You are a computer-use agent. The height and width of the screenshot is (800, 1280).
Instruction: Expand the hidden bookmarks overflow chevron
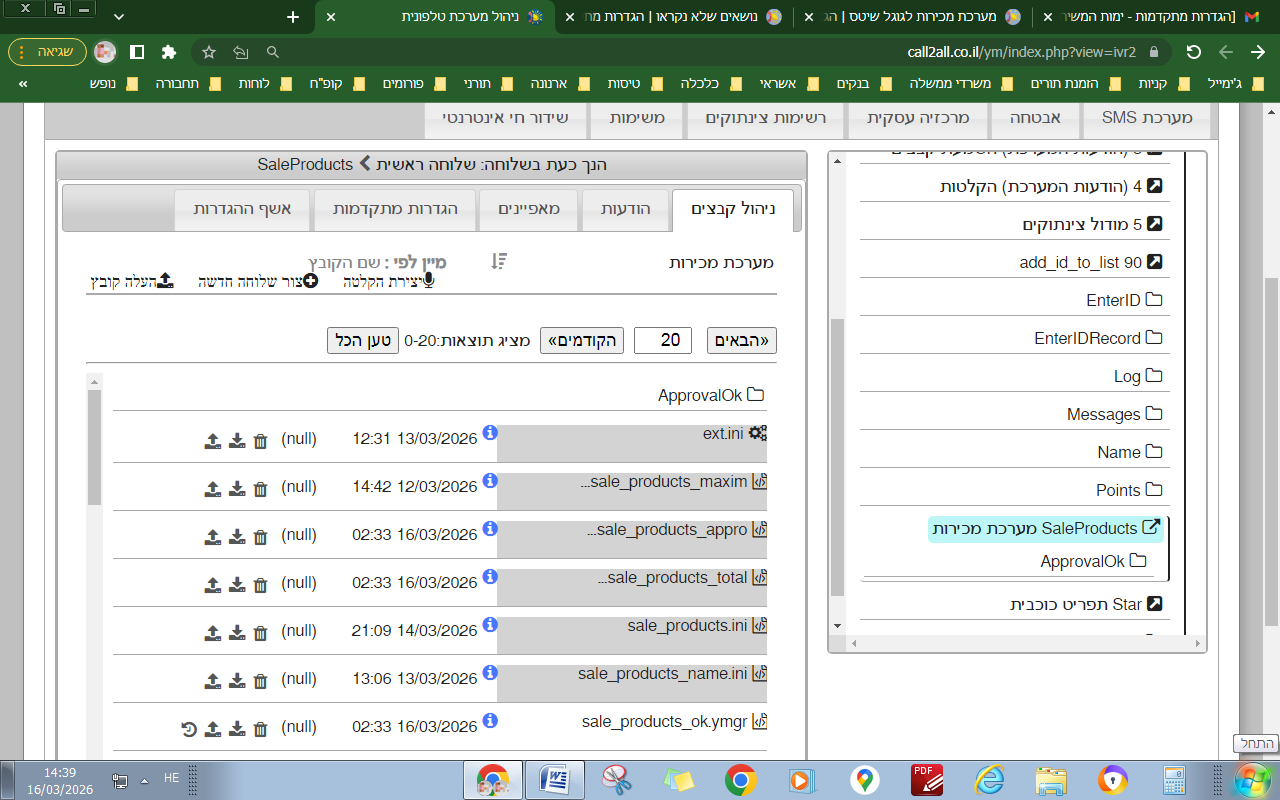click(23, 84)
